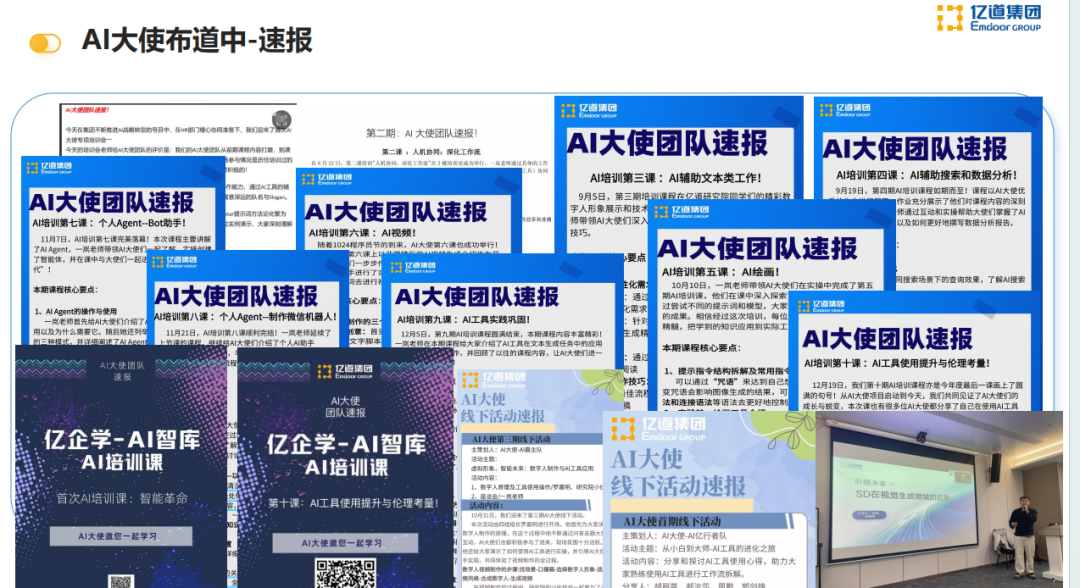Click the "AI大使邀您一起学习" button on the 智能革命 poster

pos(121,536)
